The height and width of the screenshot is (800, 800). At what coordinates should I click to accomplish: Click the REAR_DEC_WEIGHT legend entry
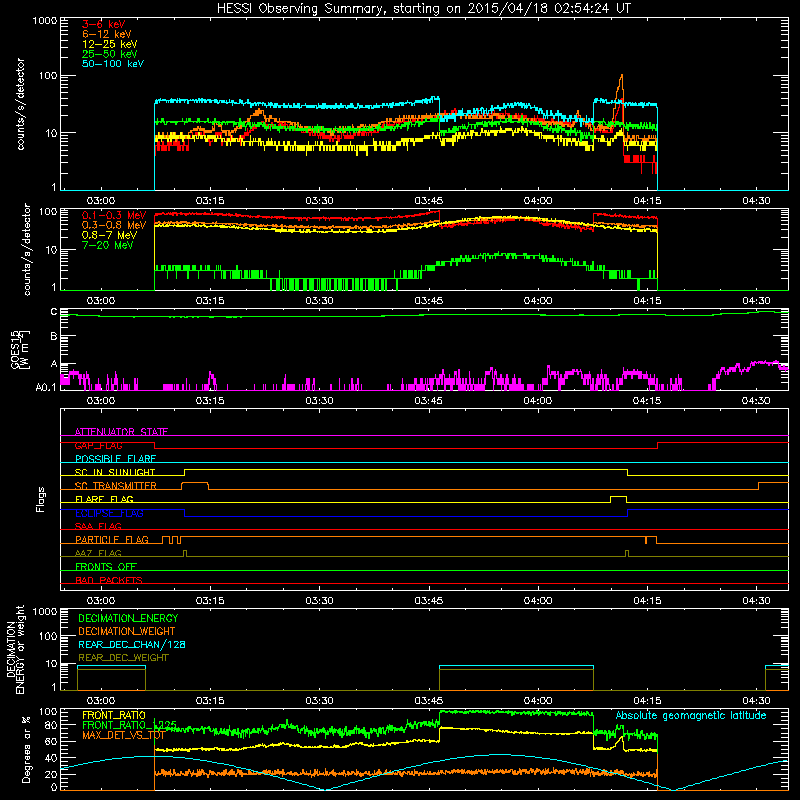click(123, 658)
